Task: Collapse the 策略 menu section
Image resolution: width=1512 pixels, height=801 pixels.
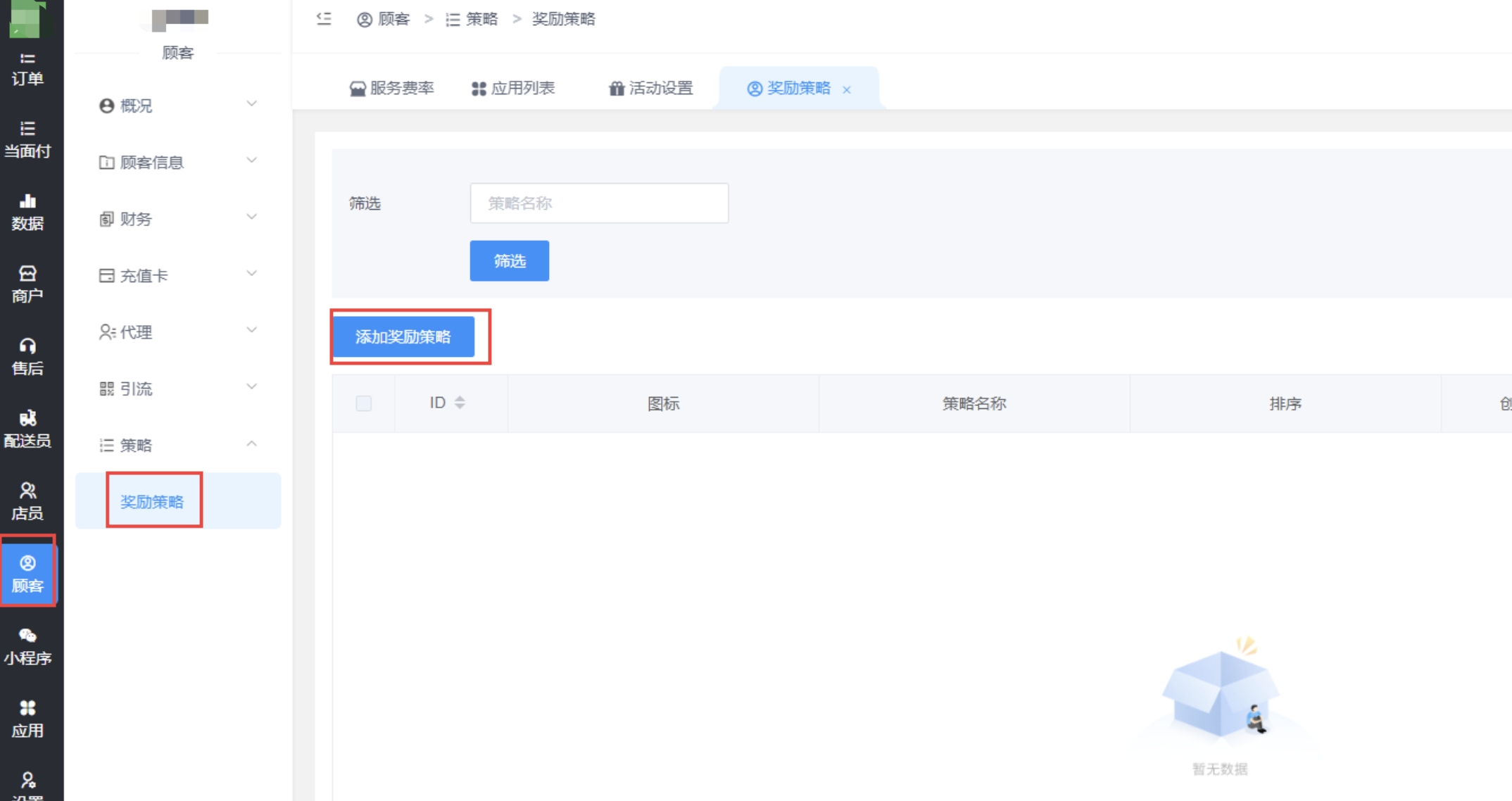Action: coord(177,446)
